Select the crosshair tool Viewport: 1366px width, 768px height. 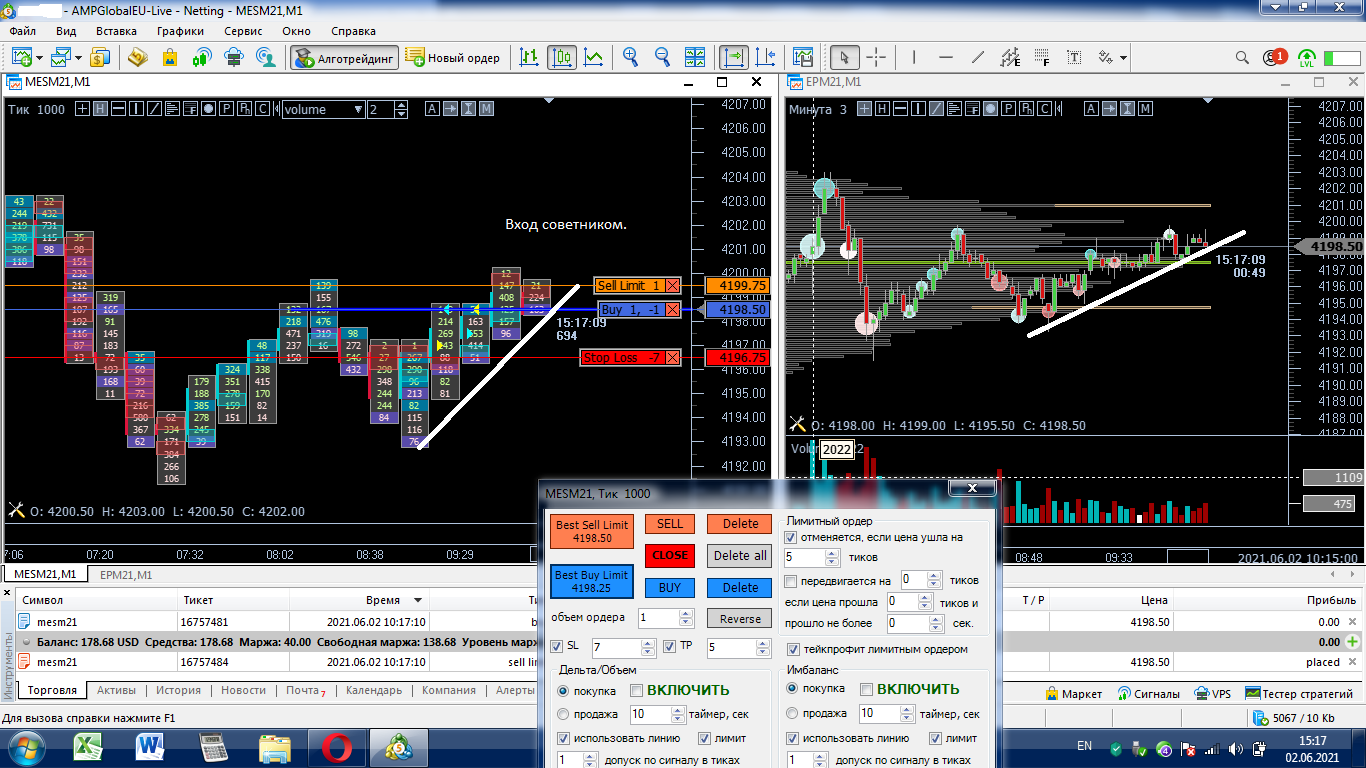coord(876,57)
